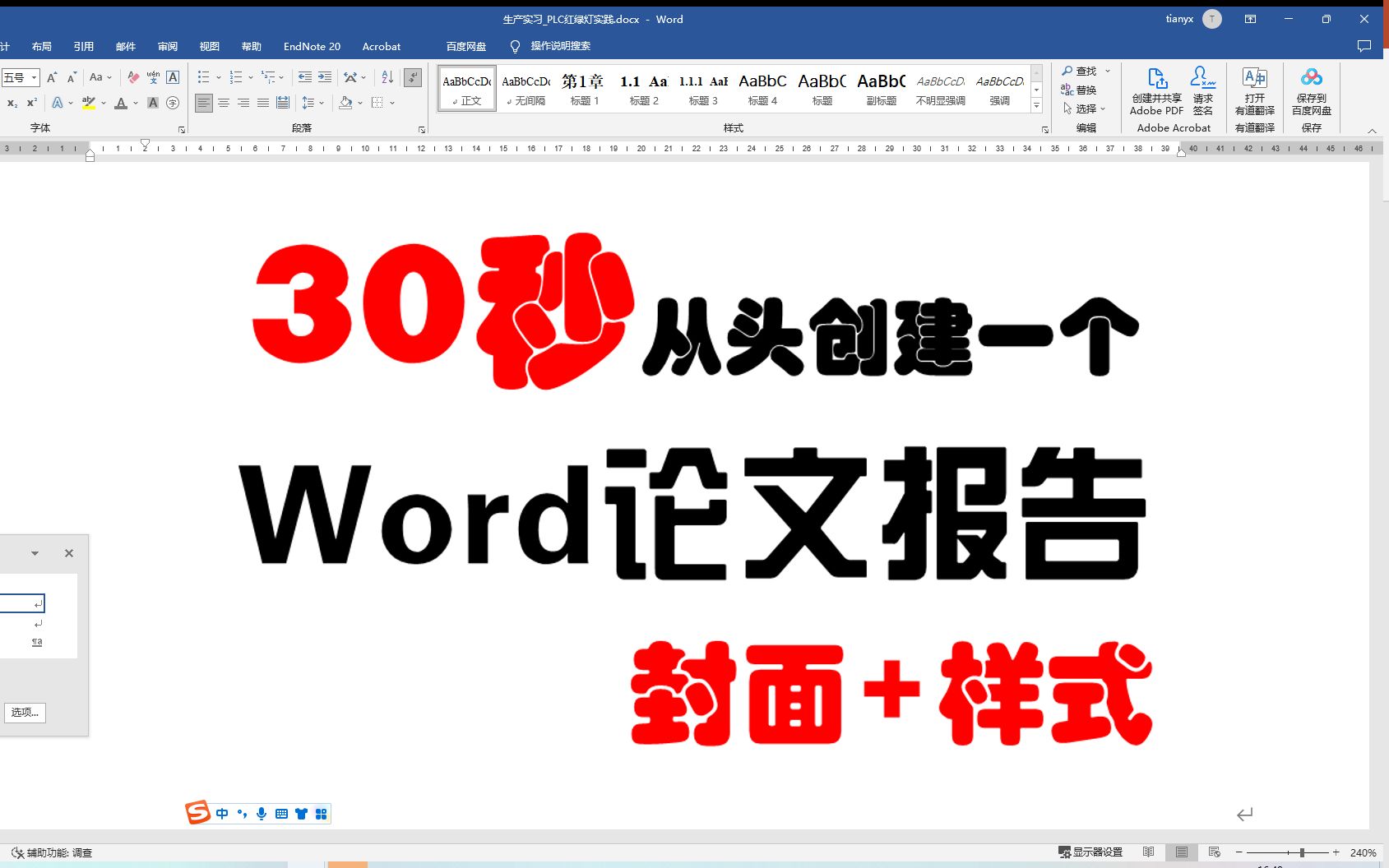Image resolution: width=1389 pixels, height=868 pixels.
Task: Open 有道翻译 from the ribbon
Action: click(1254, 92)
